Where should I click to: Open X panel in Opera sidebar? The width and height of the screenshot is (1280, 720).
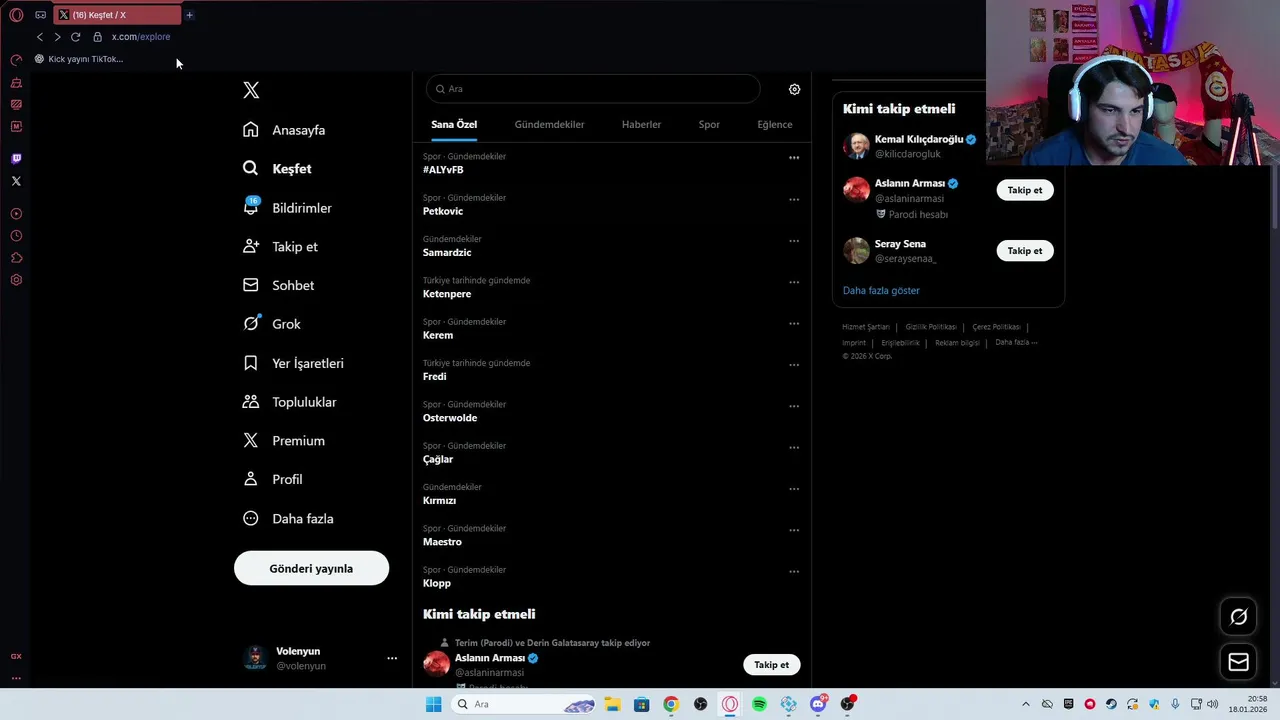pos(16,181)
